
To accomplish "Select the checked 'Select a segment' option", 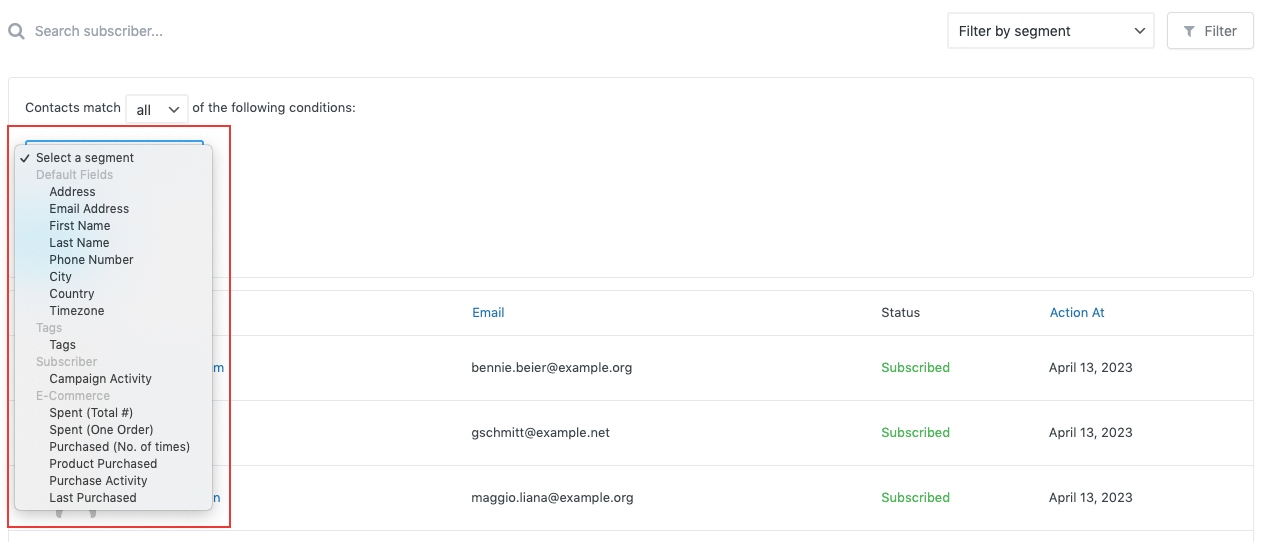I will tap(85, 158).
